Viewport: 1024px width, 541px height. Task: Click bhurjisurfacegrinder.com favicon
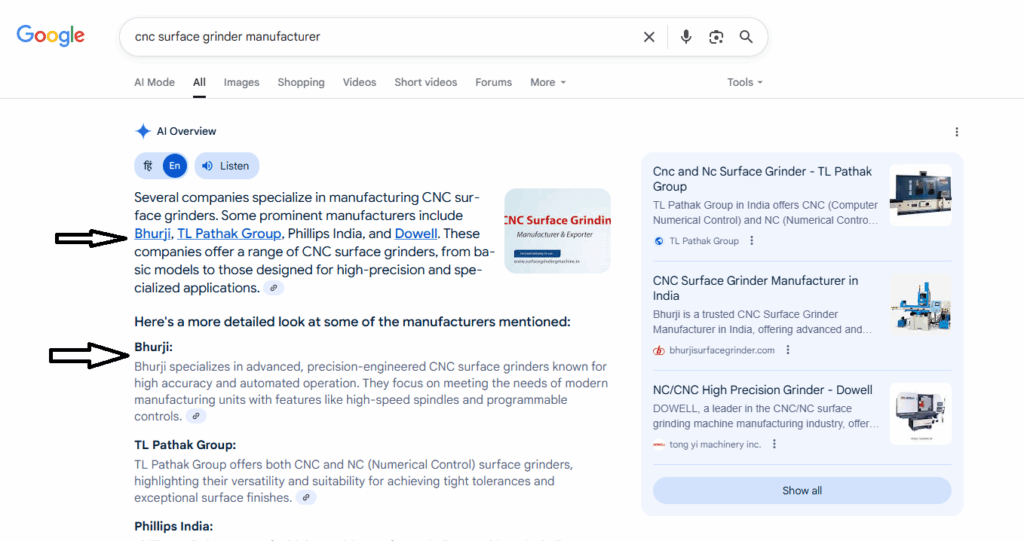coord(659,350)
